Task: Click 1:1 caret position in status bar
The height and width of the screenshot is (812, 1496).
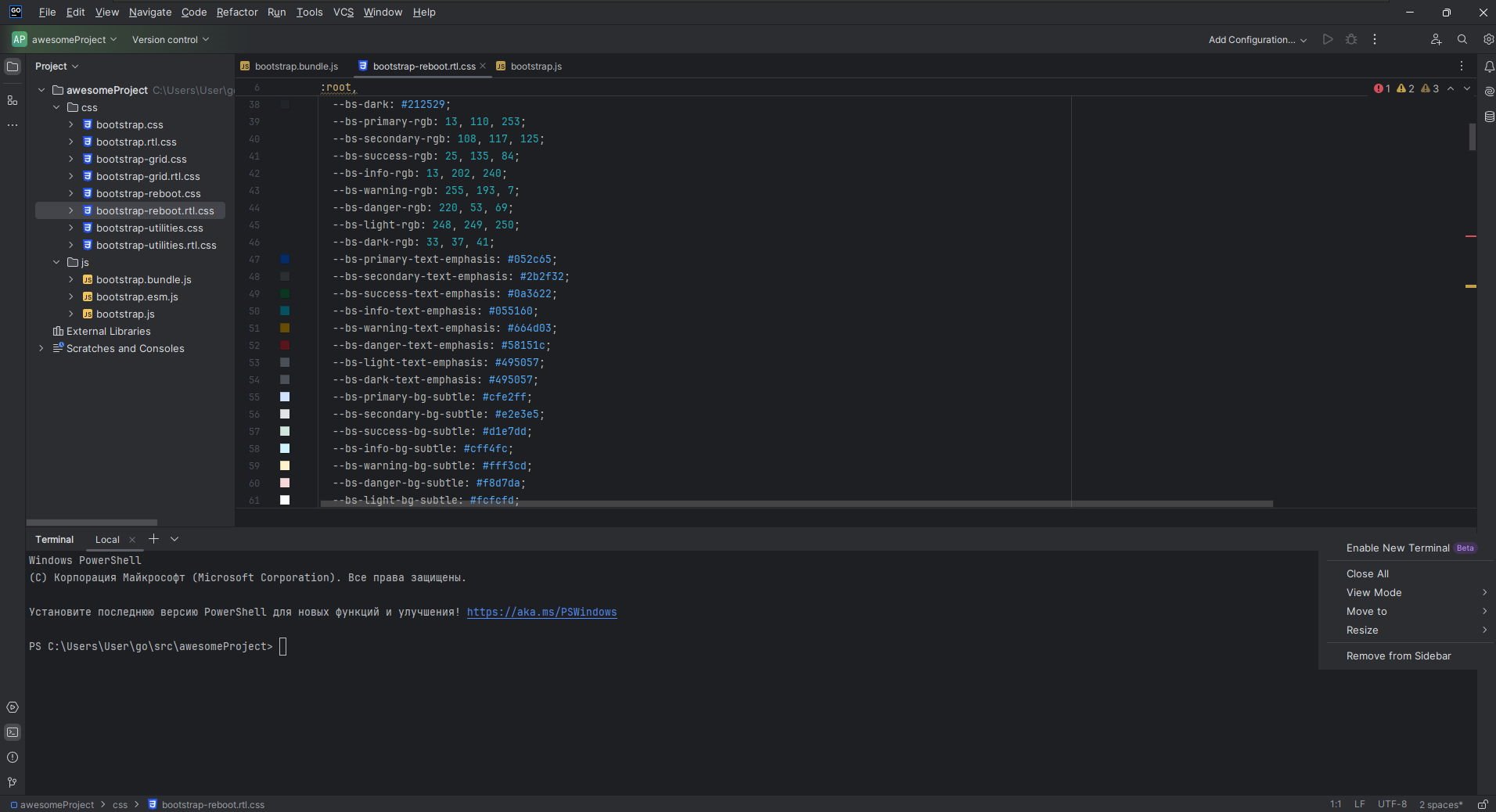Action: pos(1336,804)
